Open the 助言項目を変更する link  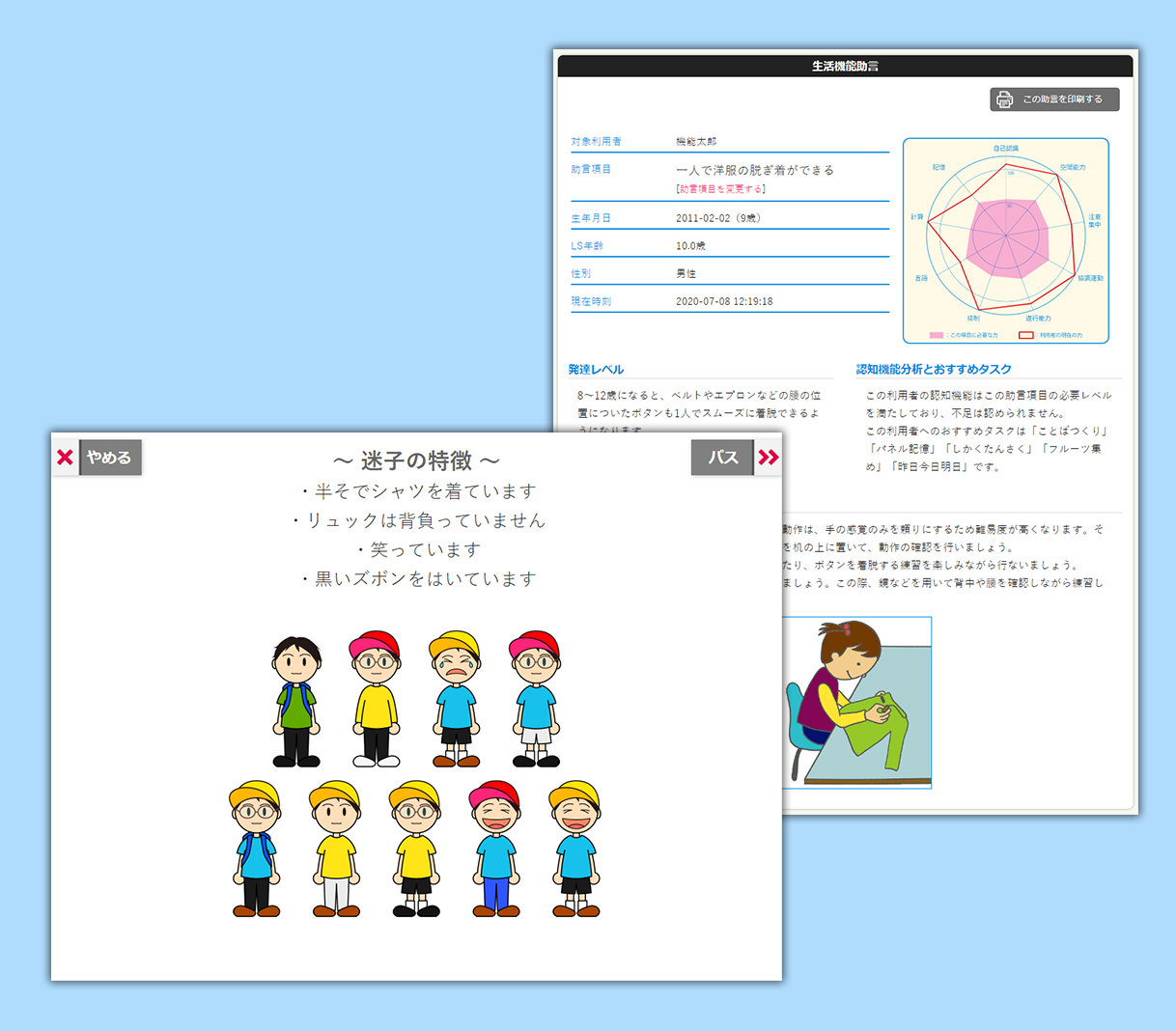click(720, 189)
